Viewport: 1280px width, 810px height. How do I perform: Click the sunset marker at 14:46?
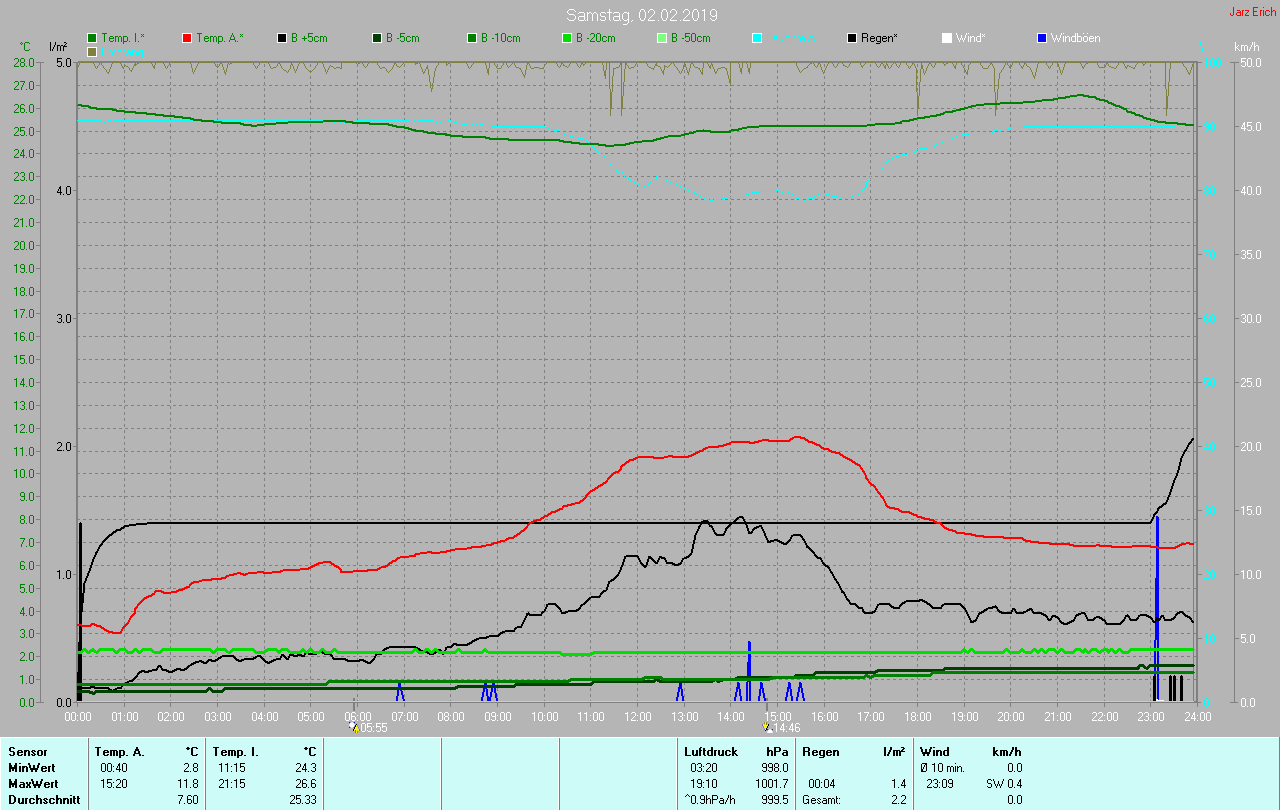click(x=766, y=728)
